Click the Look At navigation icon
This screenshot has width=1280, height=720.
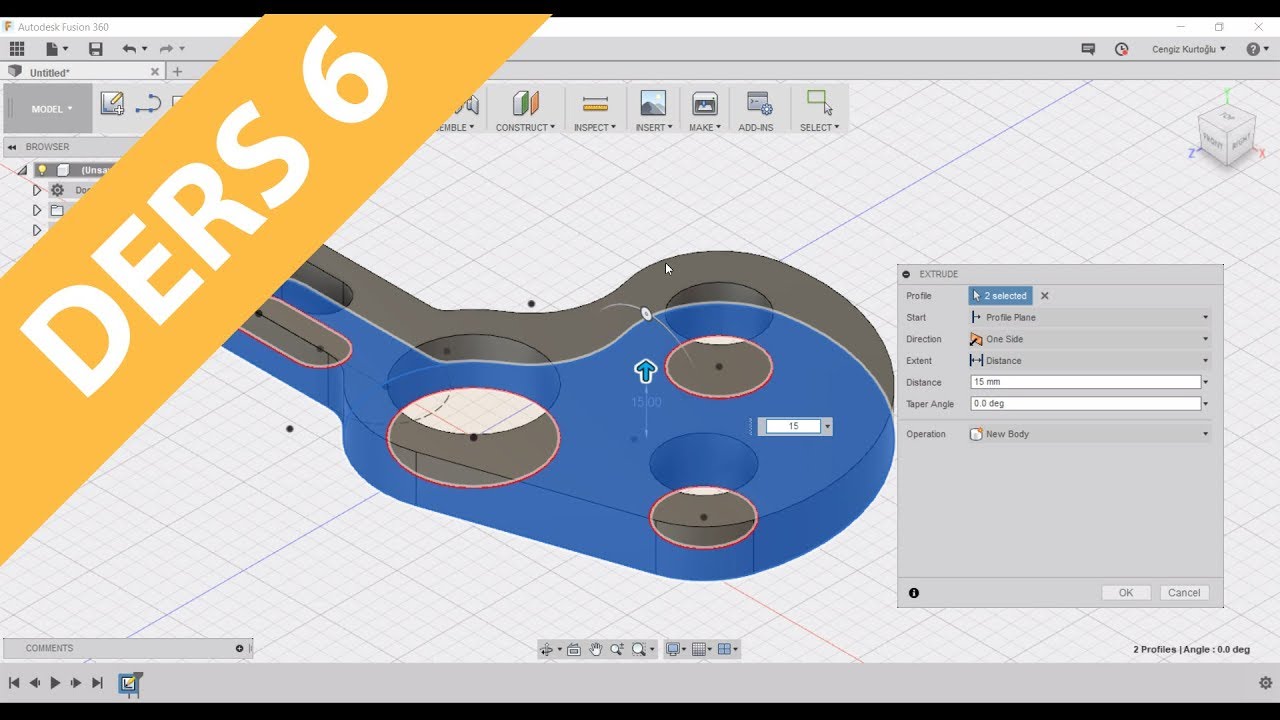[574, 649]
